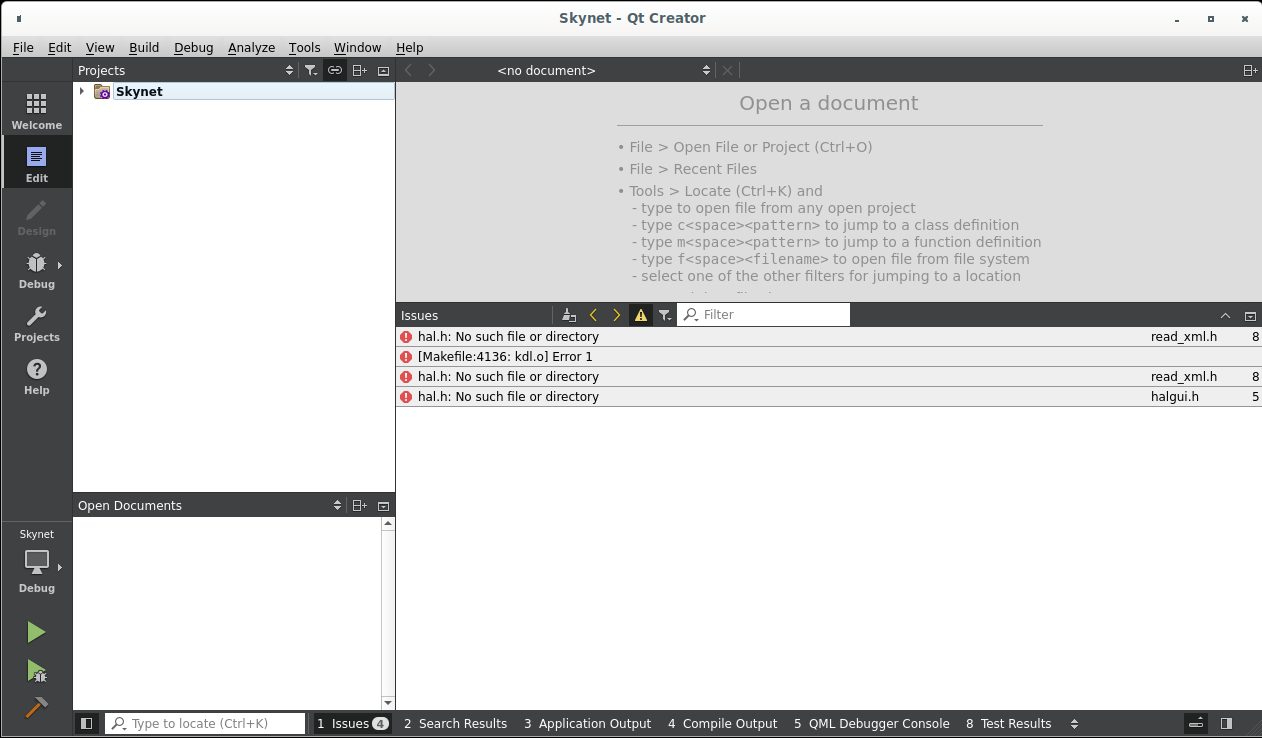Close the current document
Viewport: 1262px width, 738px height.
pos(727,70)
